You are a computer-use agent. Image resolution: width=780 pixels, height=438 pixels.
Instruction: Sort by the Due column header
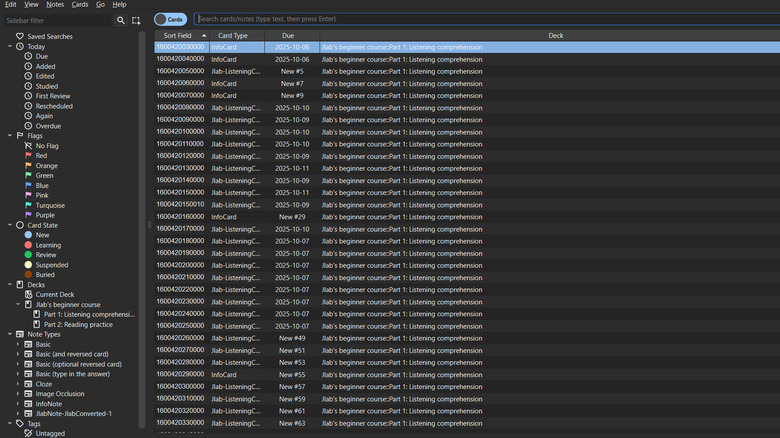tap(288, 35)
